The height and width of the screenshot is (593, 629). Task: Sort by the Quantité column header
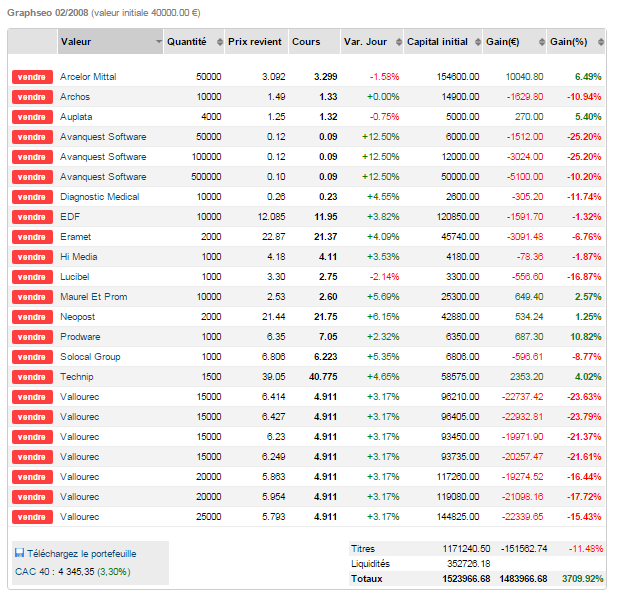click(x=187, y=42)
